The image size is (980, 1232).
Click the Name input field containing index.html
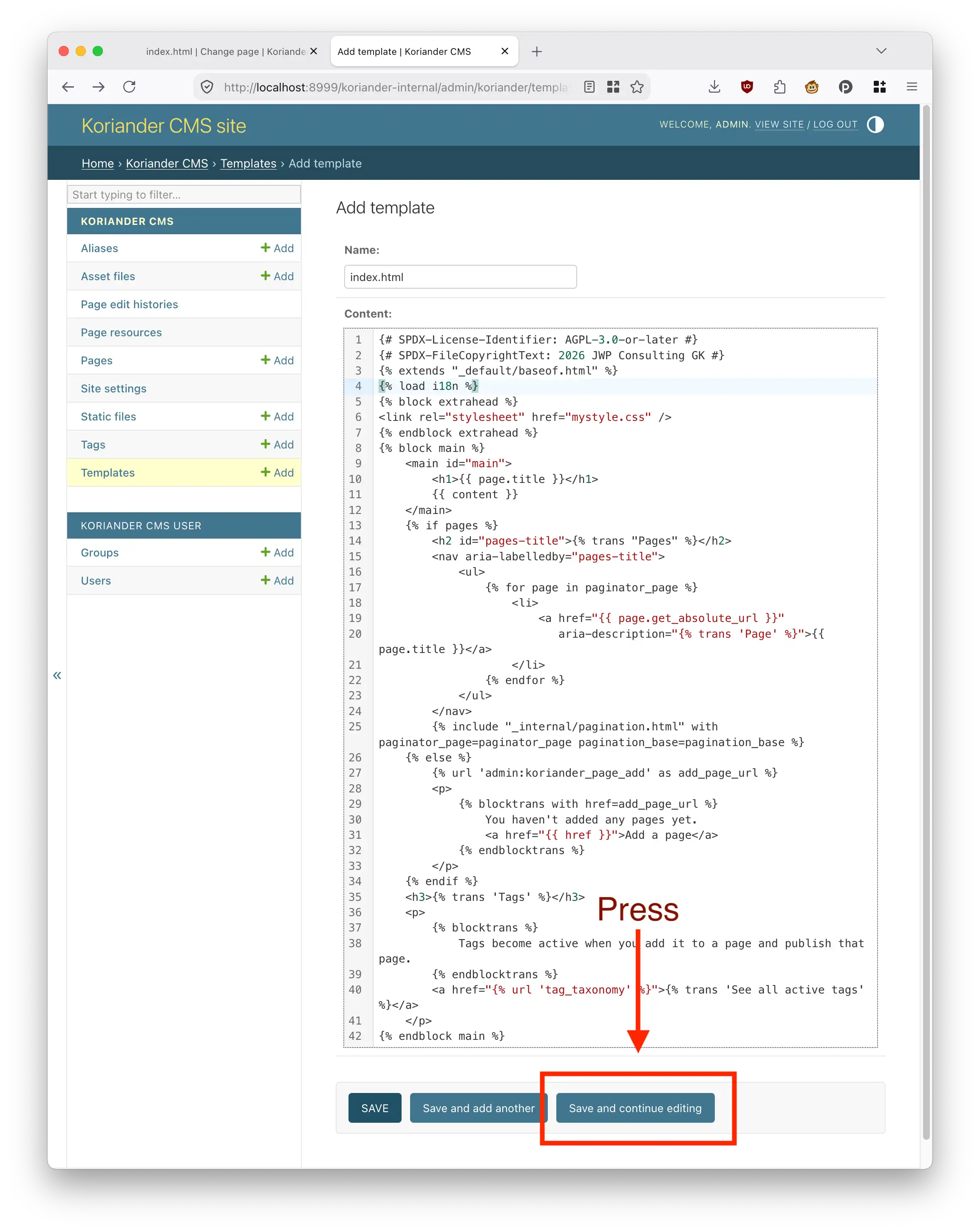(460, 277)
